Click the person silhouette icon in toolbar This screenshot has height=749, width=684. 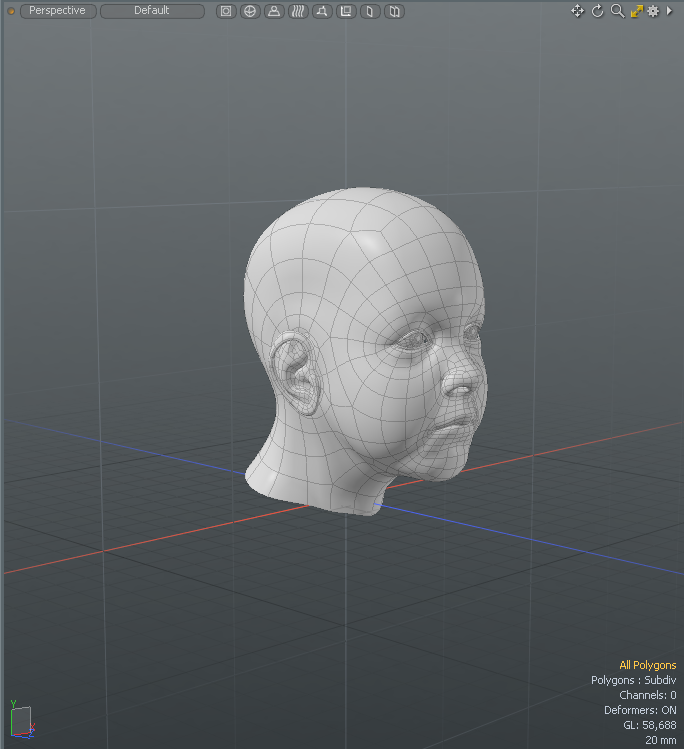[x=274, y=11]
